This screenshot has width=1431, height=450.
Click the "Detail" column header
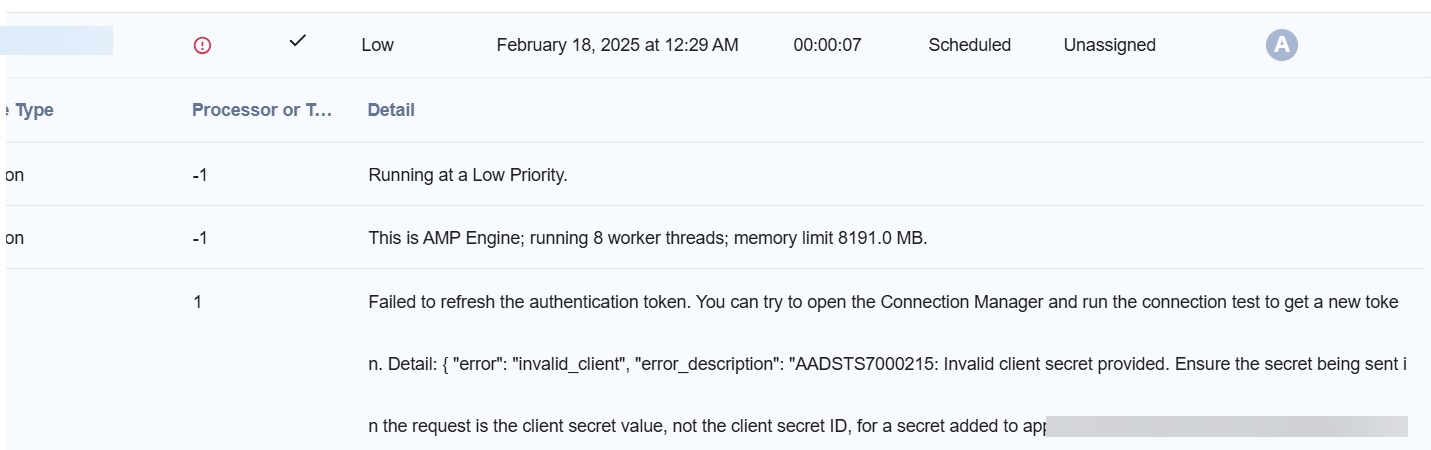click(391, 110)
